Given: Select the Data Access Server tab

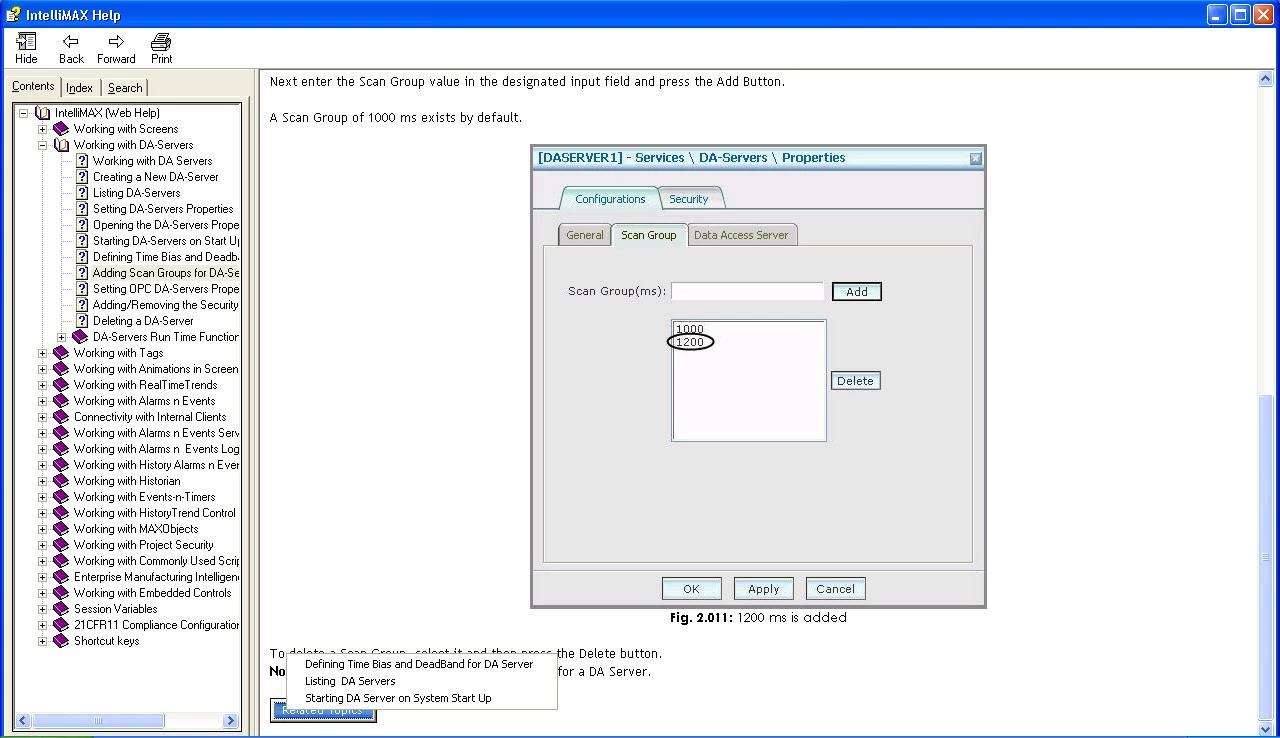Looking at the screenshot, I should click(741, 235).
